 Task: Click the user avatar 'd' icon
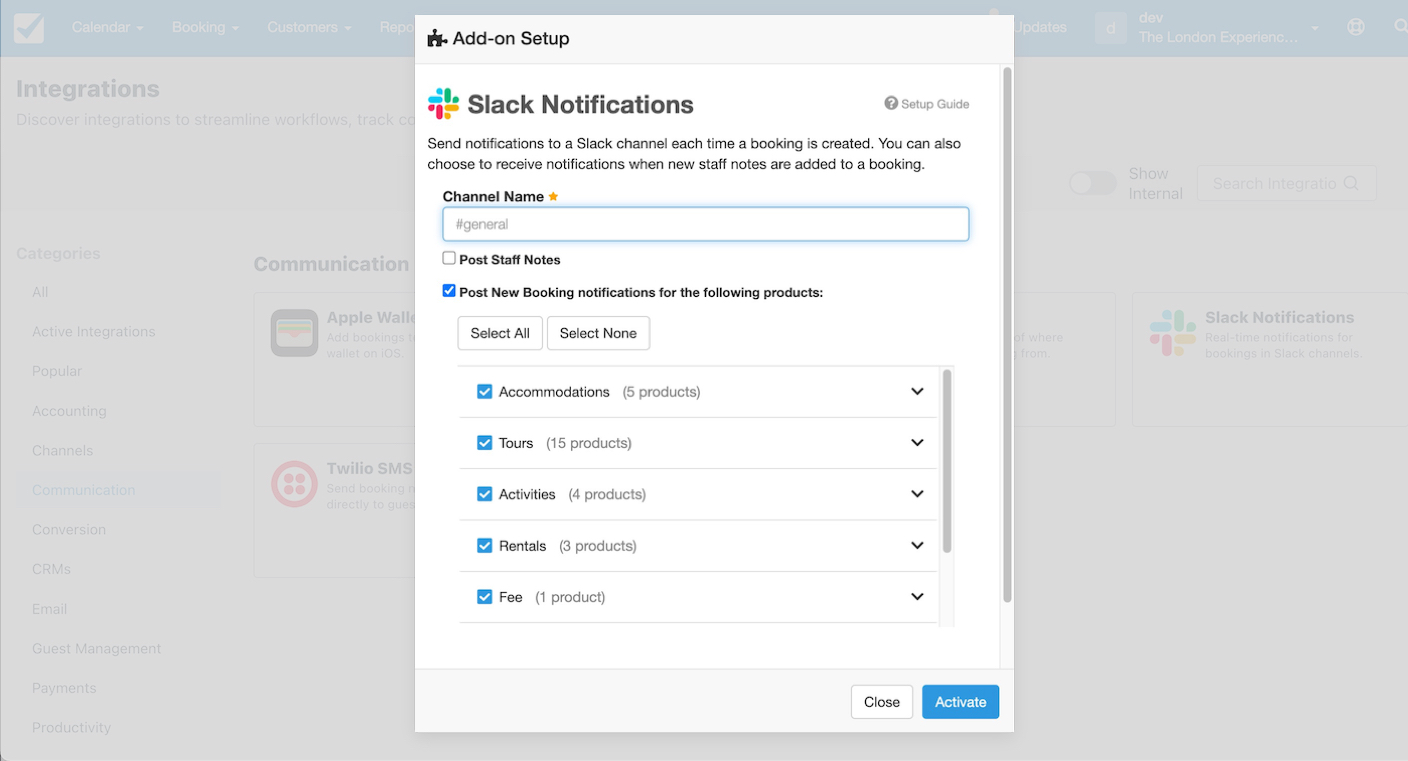point(1111,28)
